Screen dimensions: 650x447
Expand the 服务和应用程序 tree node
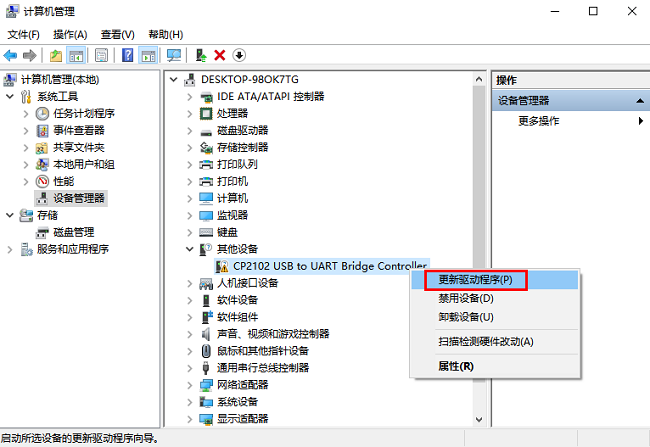pyautogui.click(x=11, y=249)
